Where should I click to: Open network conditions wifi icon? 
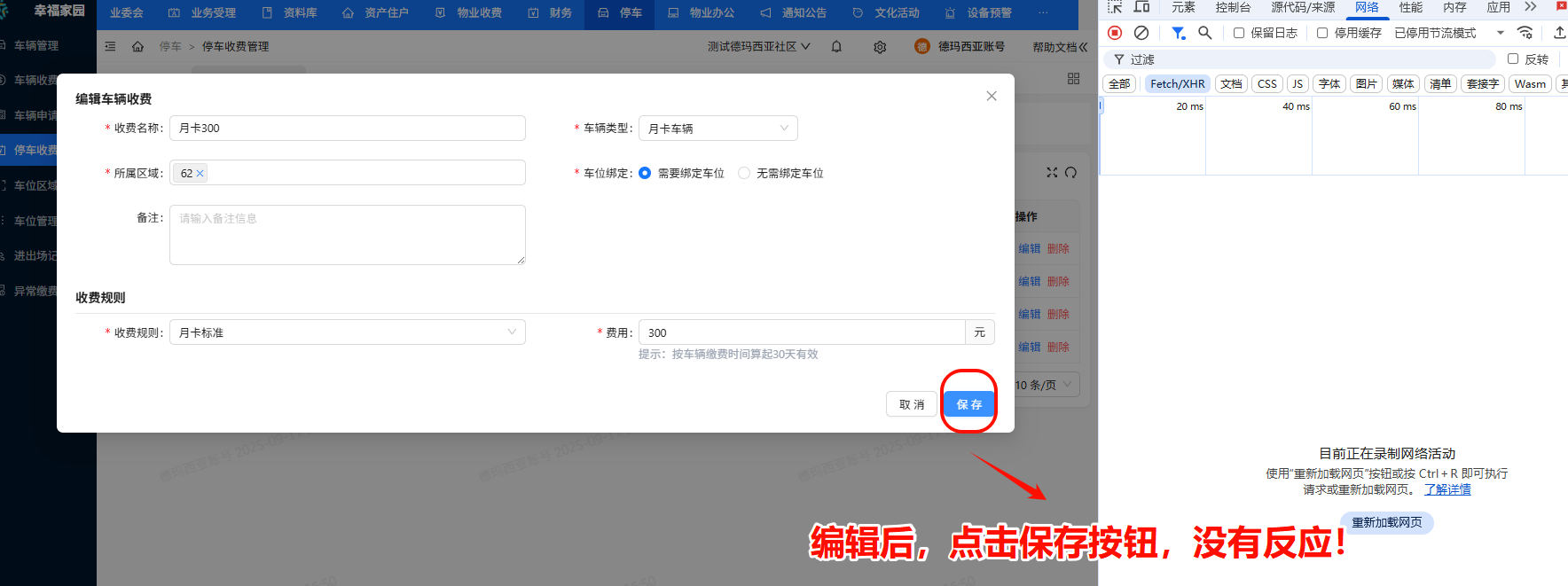tap(1525, 33)
